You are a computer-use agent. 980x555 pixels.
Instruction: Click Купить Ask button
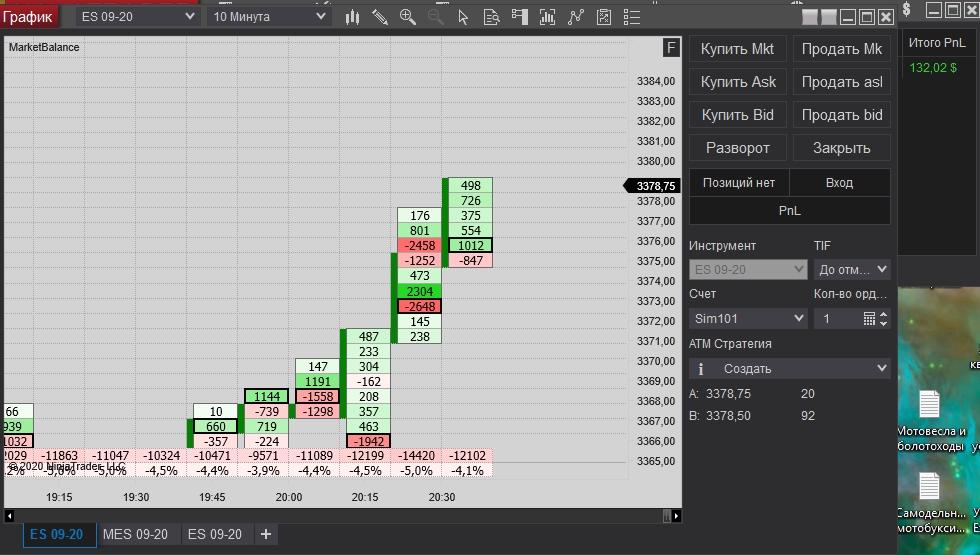coord(738,82)
